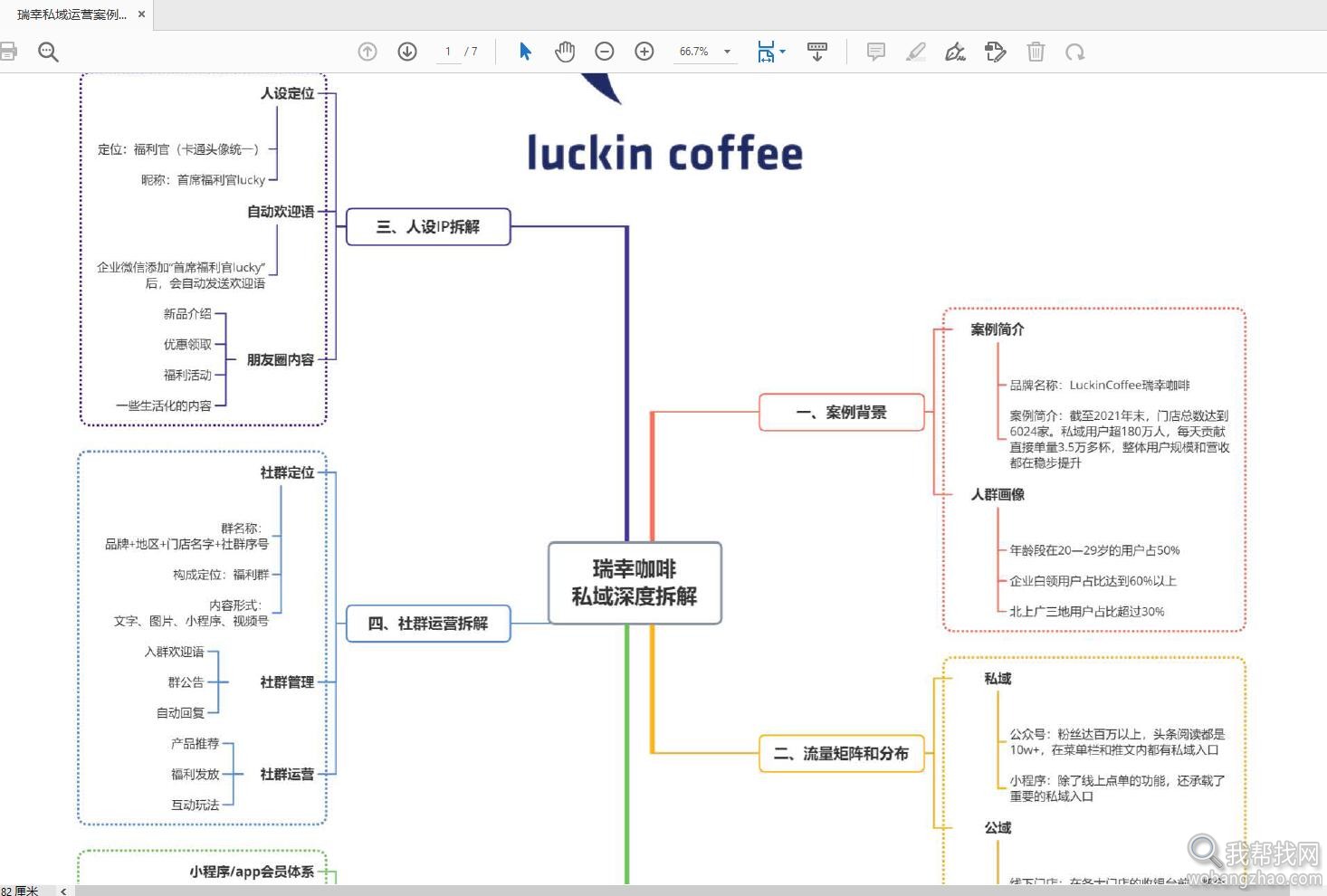Click the delete trash icon

tap(1036, 52)
